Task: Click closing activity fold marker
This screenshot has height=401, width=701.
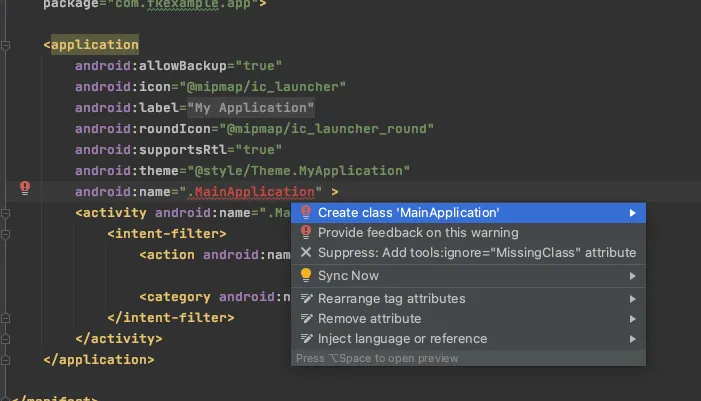Action: coord(5,339)
